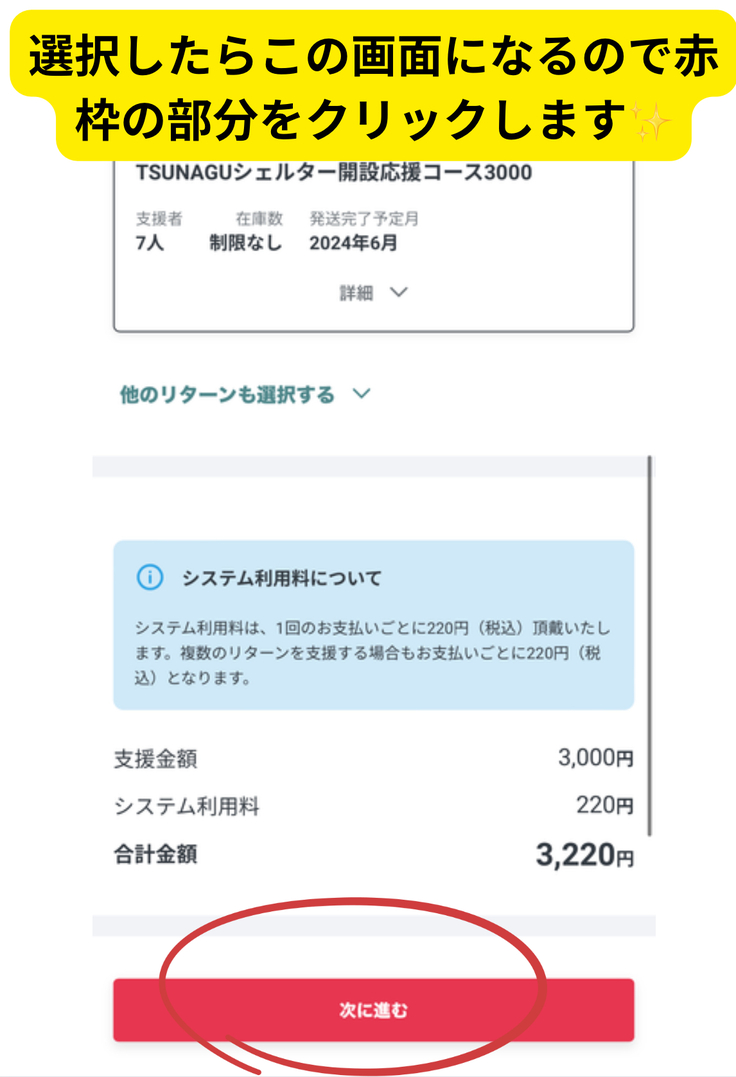Click the chevron beside 他のリターンも選択する
This screenshot has width=736, height=1077.
tap(362, 394)
